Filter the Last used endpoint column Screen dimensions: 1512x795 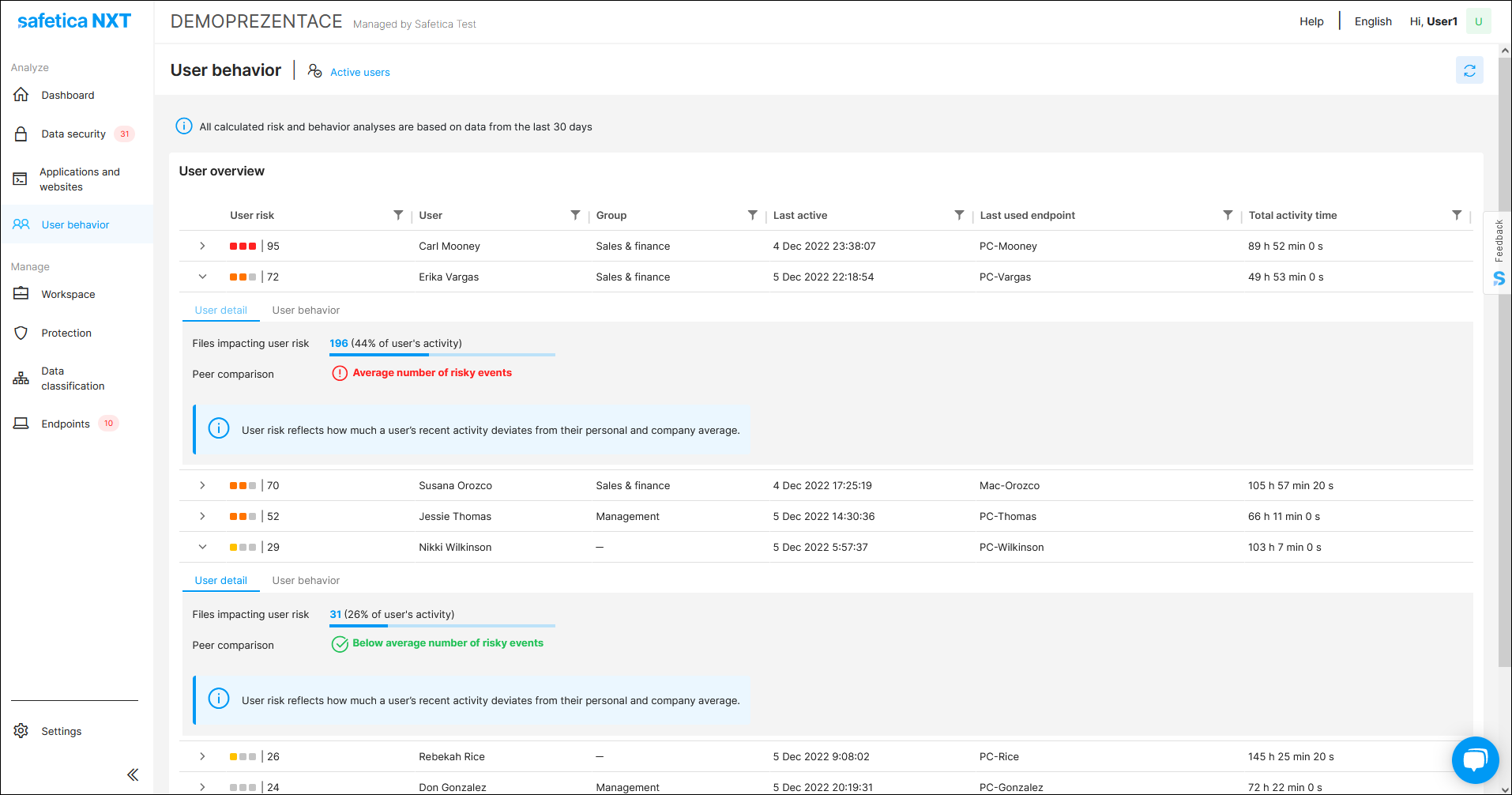tap(1228, 215)
